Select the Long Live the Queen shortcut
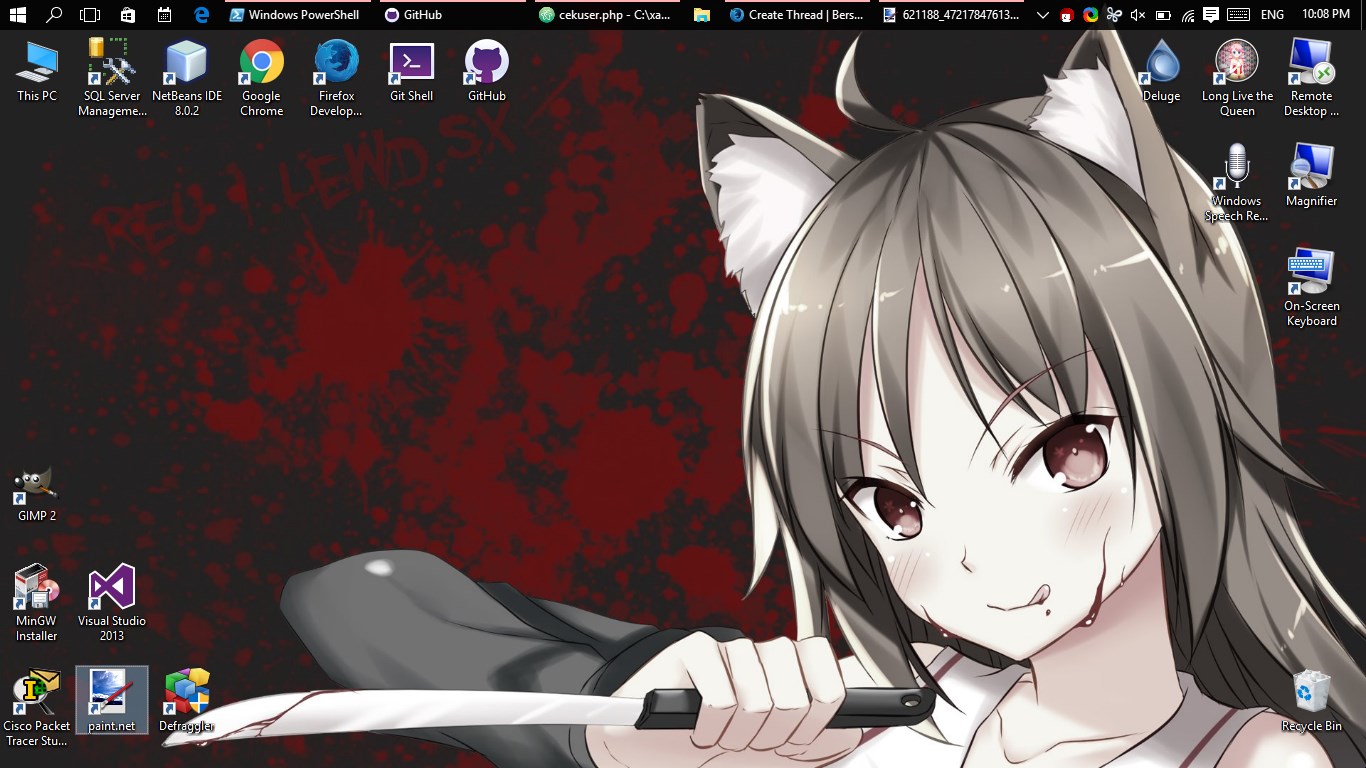Image resolution: width=1366 pixels, height=768 pixels. coord(1237,78)
